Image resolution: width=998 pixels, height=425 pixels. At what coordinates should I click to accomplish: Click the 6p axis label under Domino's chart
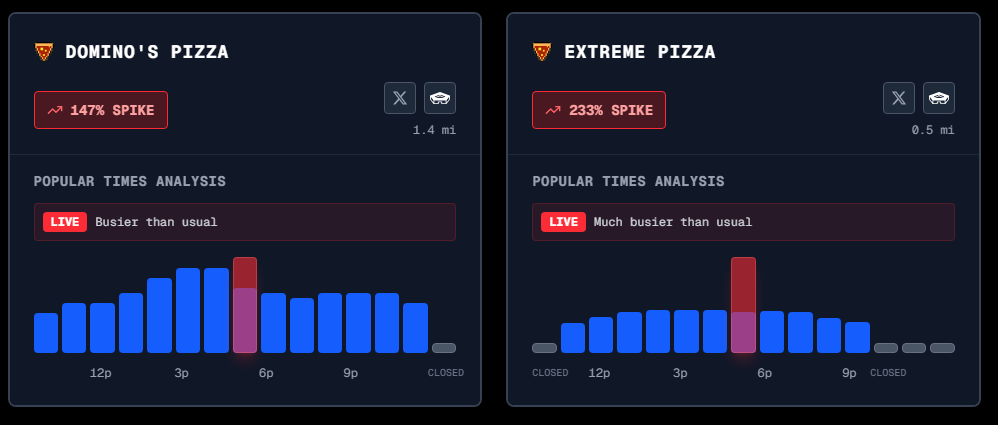pos(266,373)
